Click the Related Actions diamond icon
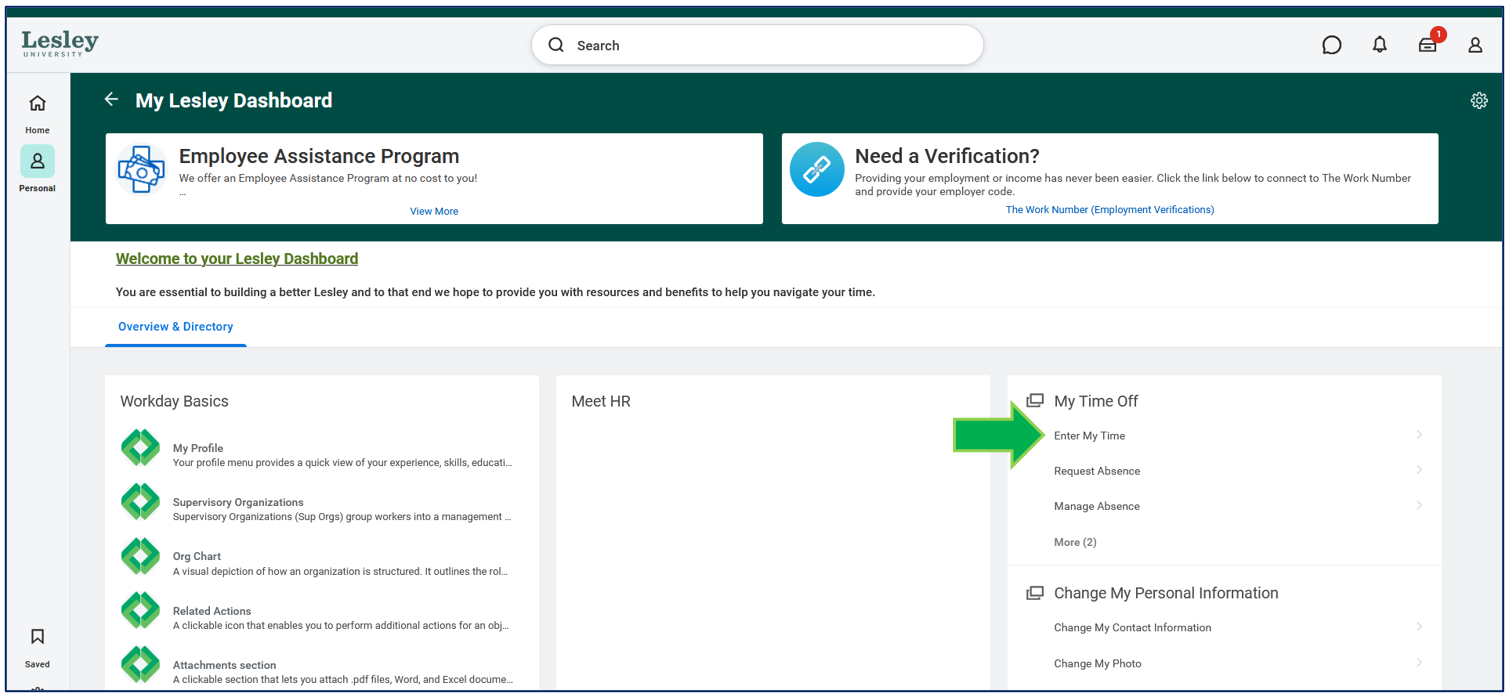This screenshot has width=1509, height=697. pyautogui.click(x=141, y=610)
